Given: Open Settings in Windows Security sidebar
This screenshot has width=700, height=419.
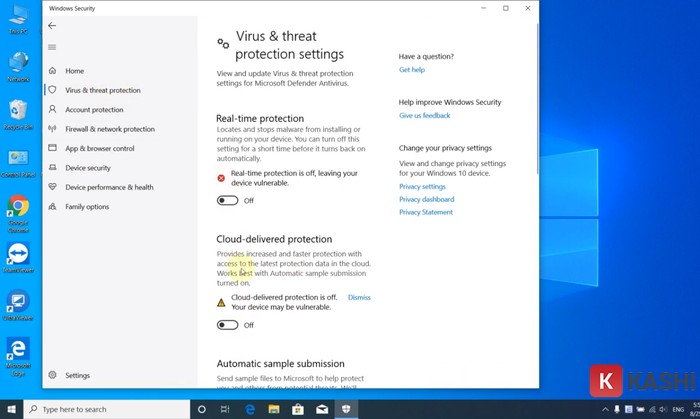Looking at the screenshot, I should [x=77, y=375].
